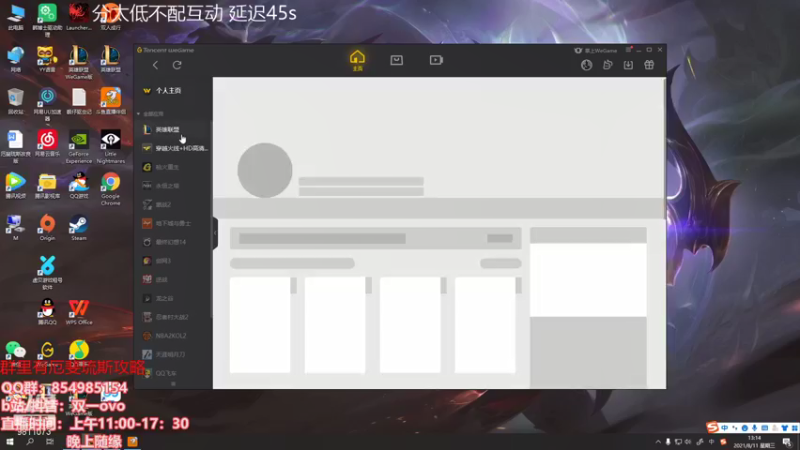Go back with the WeGame back arrow
The width and height of the screenshot is (800, 450).
155,65
